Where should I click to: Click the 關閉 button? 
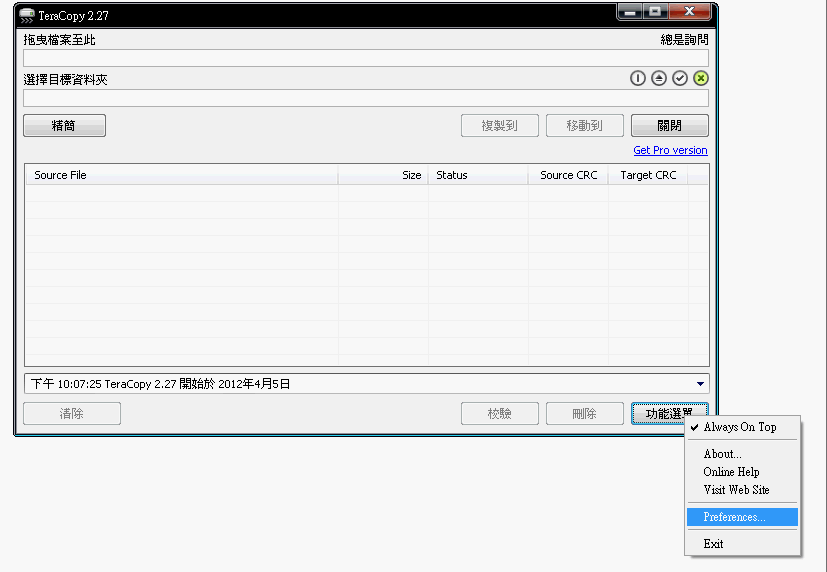point(670,125)
